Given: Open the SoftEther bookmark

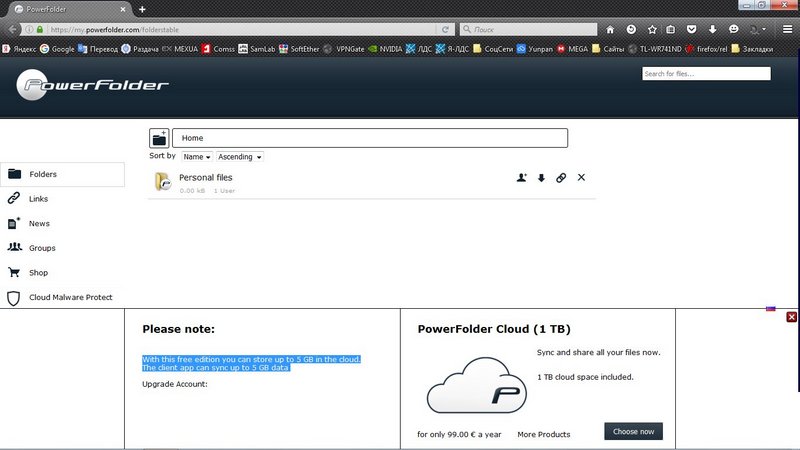Looking at the screenshot, I should pyautogui.click(x=299, y=49).
